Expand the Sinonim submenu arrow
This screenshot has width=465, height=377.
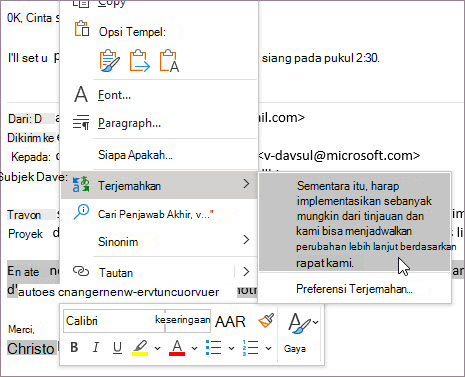246,240
